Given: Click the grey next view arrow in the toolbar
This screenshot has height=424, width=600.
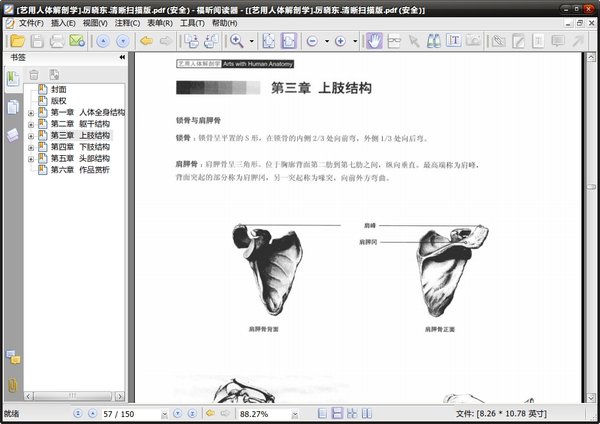Looking at the screenshot, I should [x=166, y=41].
